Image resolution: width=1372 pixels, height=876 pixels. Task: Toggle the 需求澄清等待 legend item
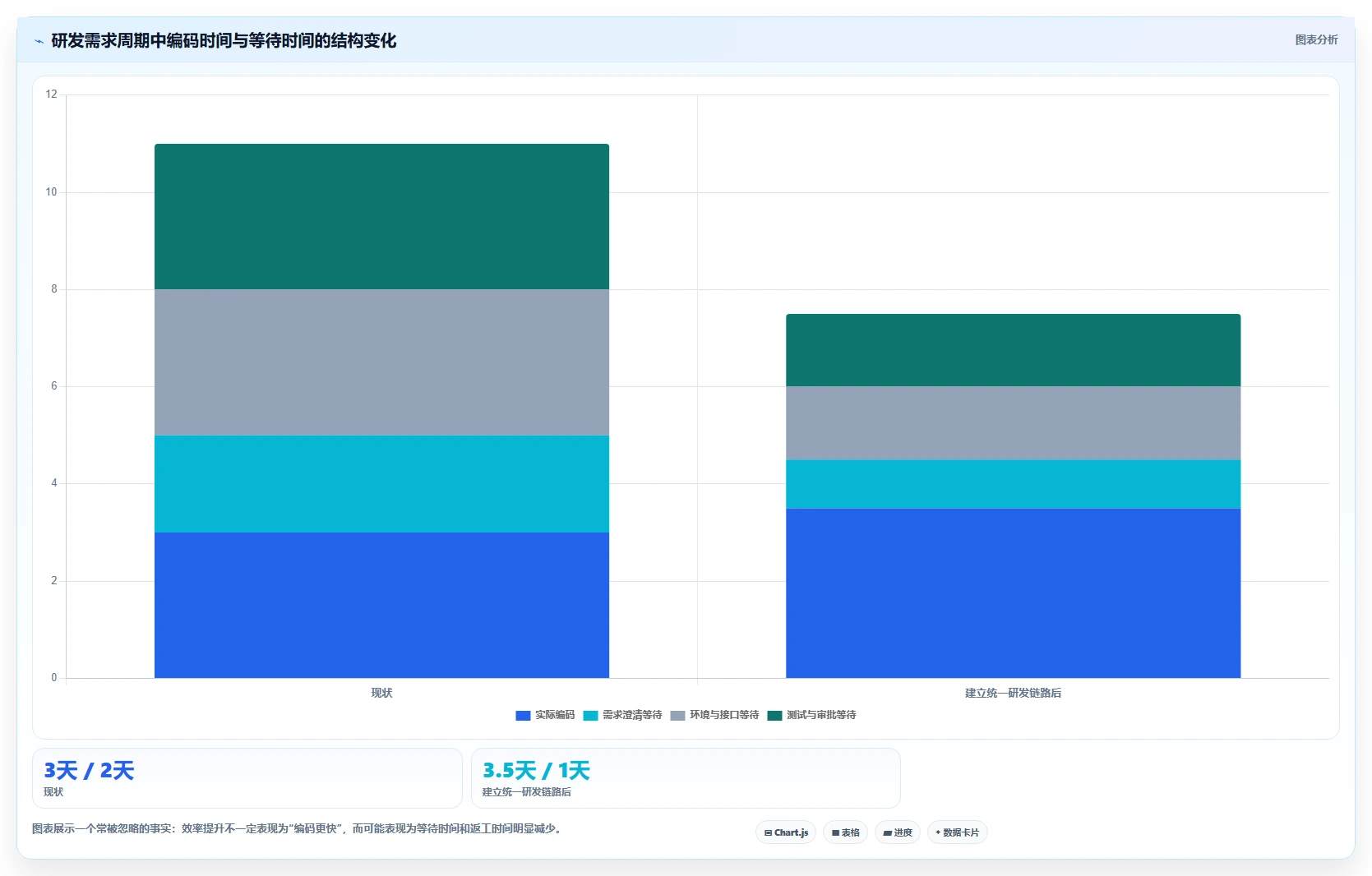tap(622, 715)
